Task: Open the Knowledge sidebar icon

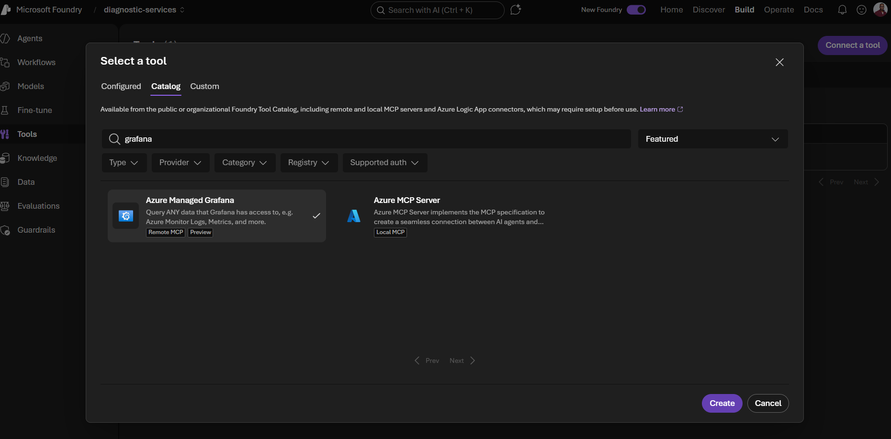Action: click(x=5, y=158)
